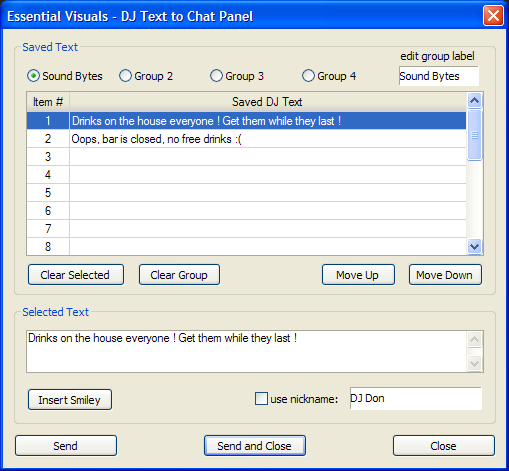Choose the Group 3 radio option
This screenshot has height=471, width=509.
pyautogui.click(x=216, y=76)
